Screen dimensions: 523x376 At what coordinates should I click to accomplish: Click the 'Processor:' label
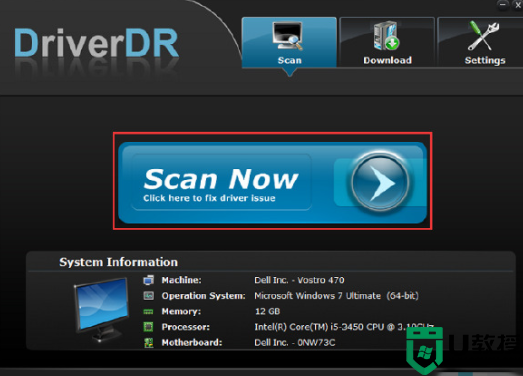(186, 327)
